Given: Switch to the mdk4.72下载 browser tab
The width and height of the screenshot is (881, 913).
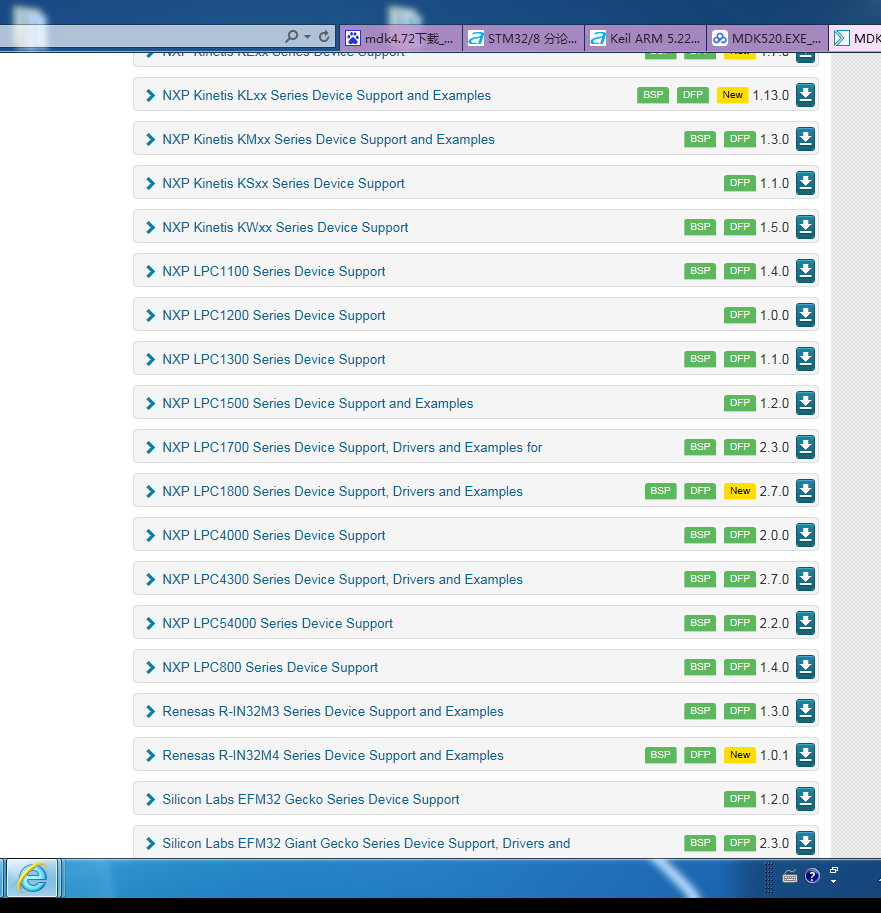Looking at the screenshot, I should point(401,38).
